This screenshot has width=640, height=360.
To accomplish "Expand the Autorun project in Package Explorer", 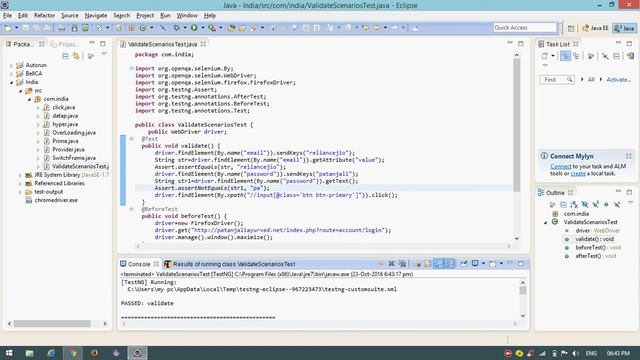I will [11, 65].
